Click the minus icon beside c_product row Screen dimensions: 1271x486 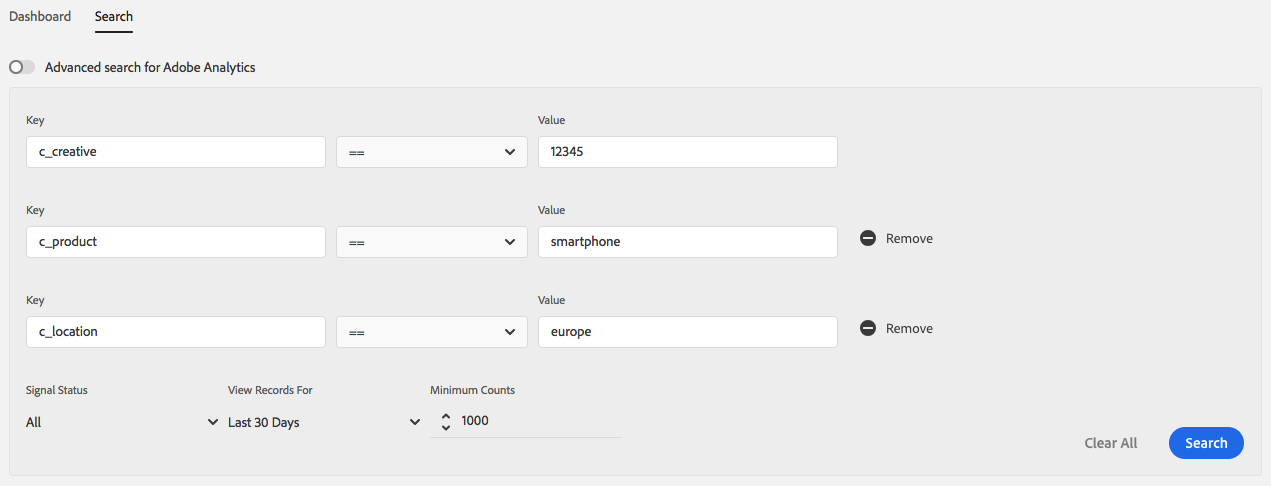868,239
